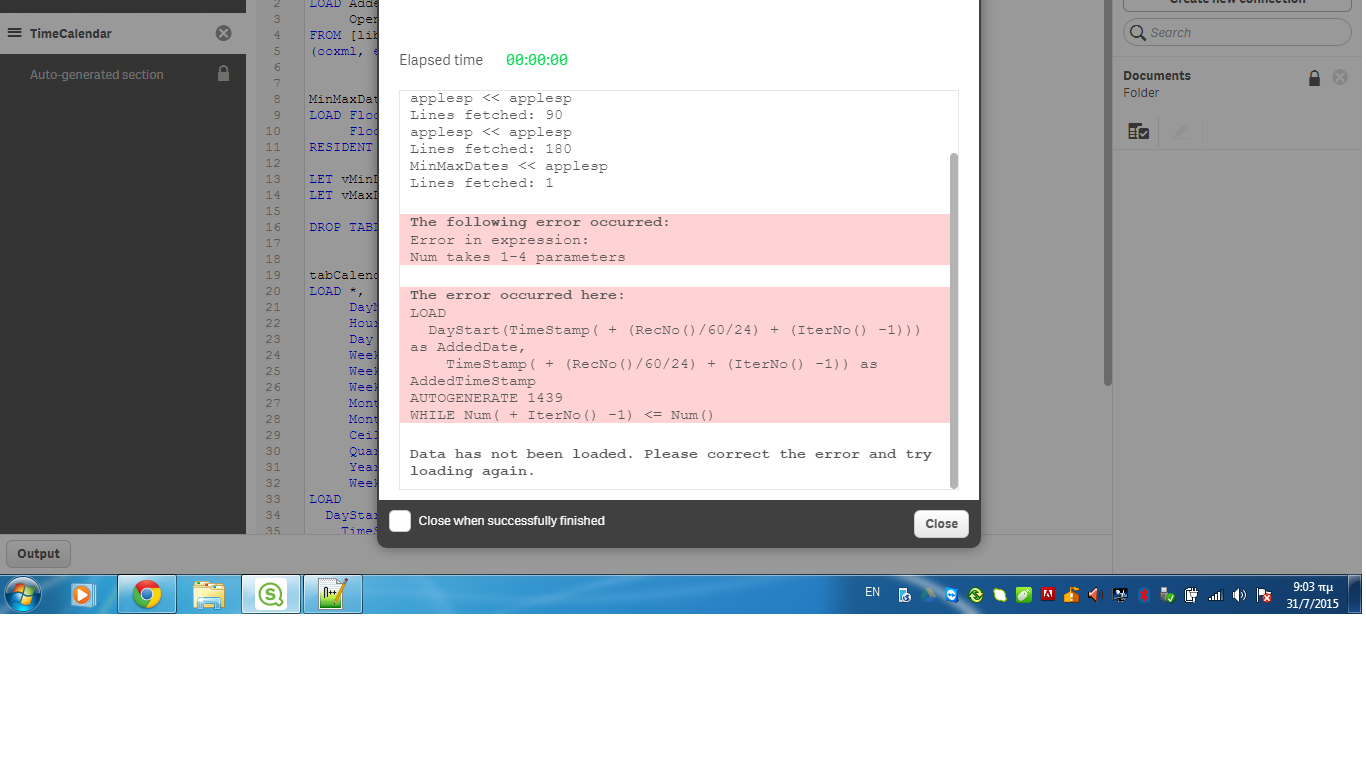
Task: Remove the Documents folder connection
Action: click(x=1340, y=77)
